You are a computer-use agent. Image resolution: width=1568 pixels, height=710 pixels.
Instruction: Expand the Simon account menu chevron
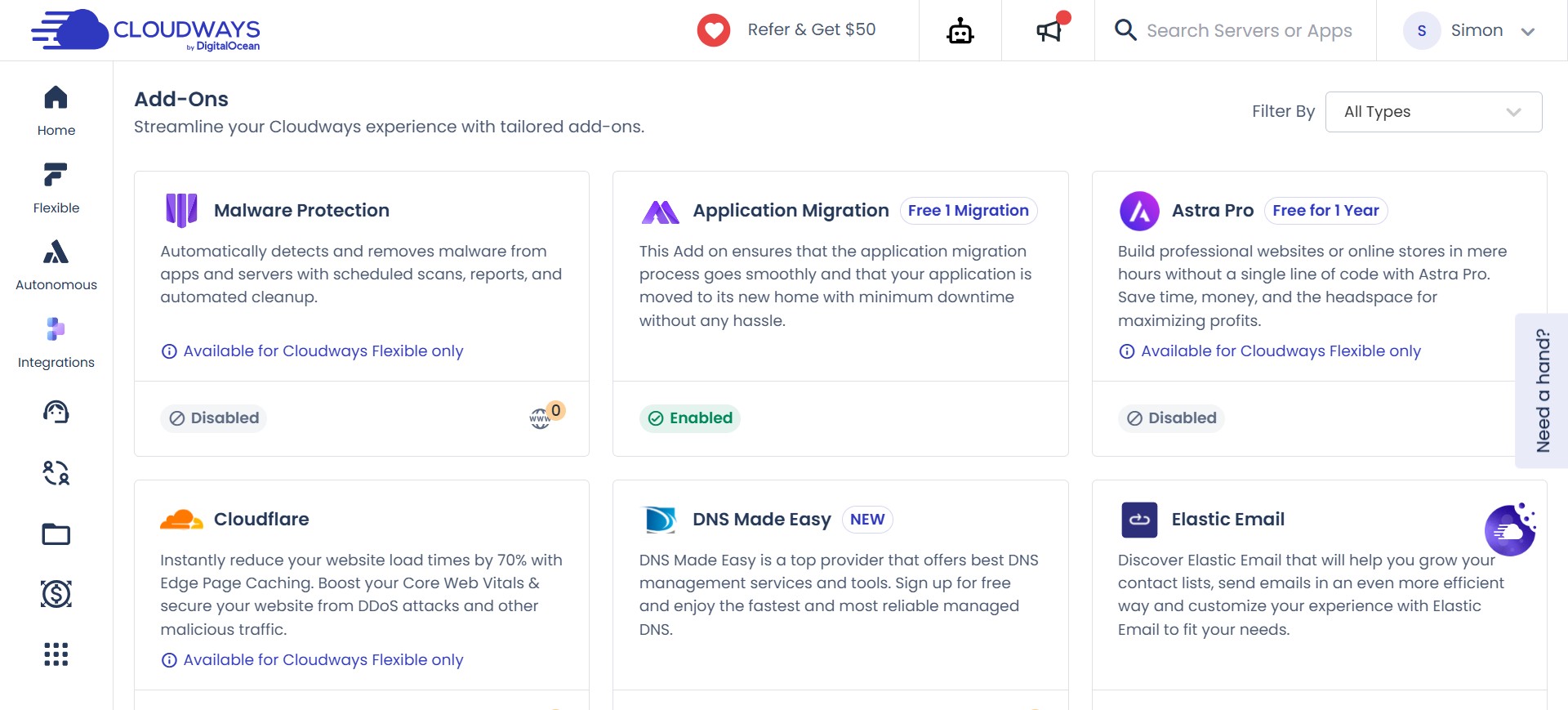point(1528,32)
